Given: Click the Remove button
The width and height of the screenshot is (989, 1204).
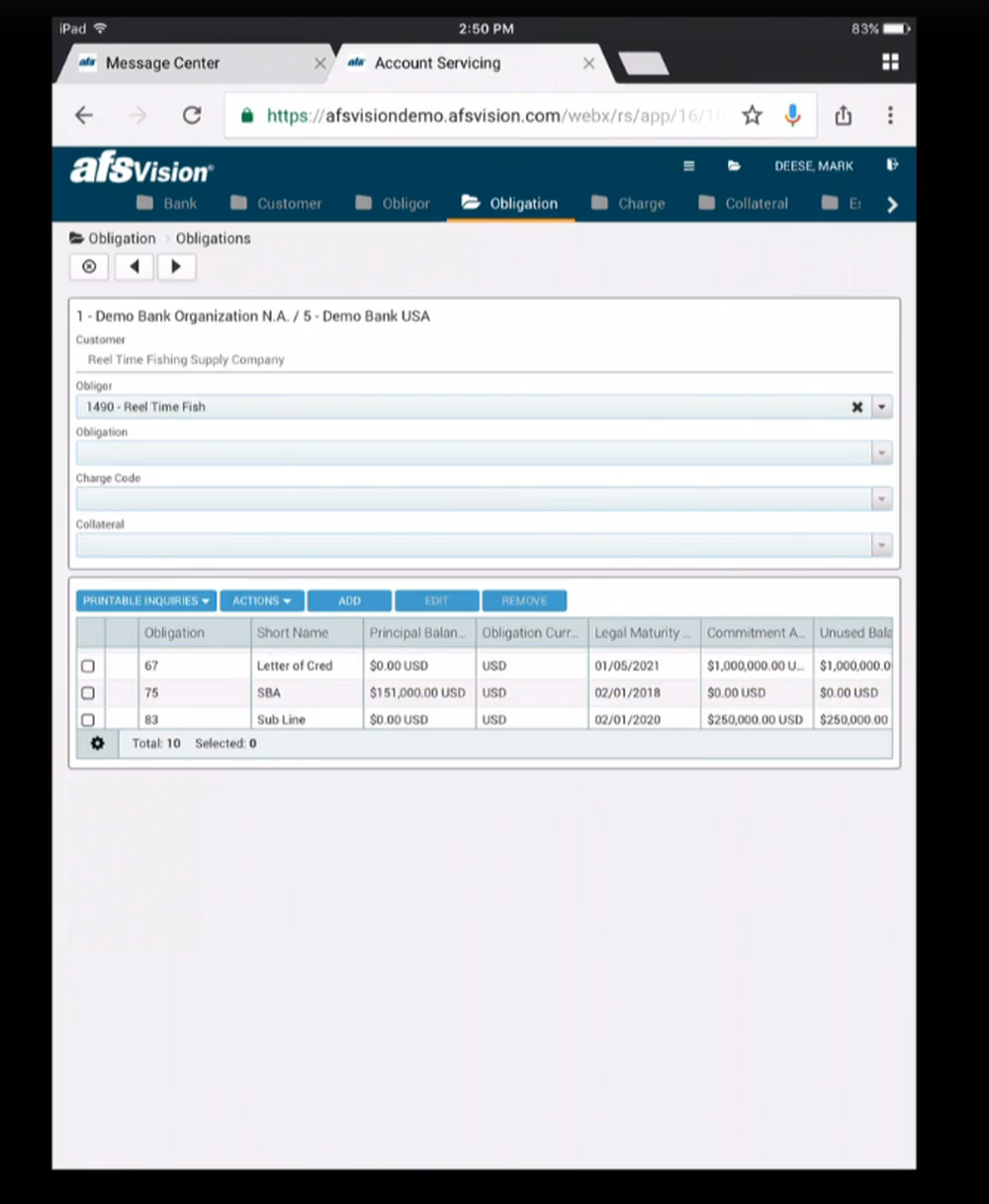Looking at the screenshot, I should click(x=524, y=601).
